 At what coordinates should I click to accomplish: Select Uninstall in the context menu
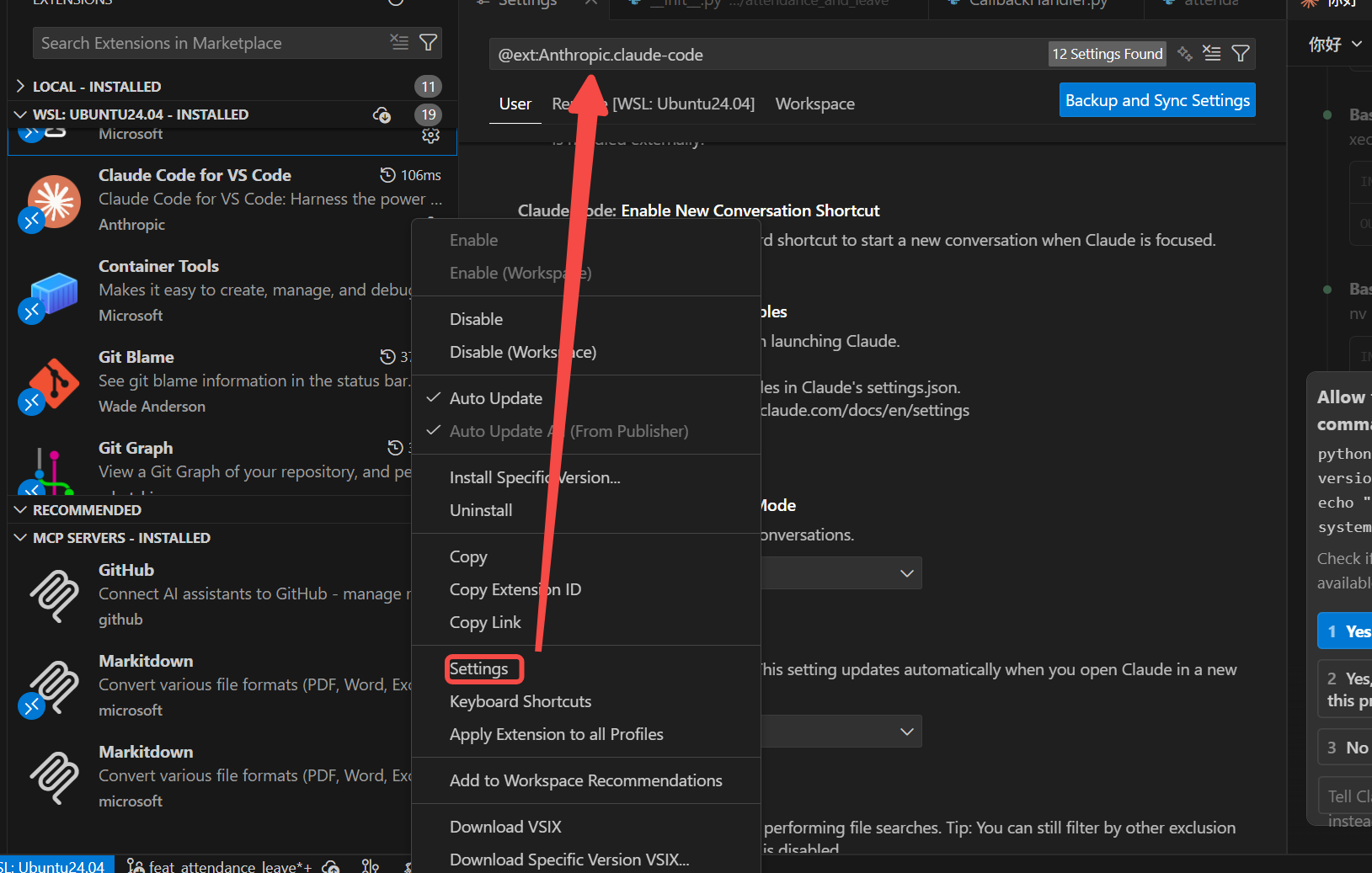point(481,510)
